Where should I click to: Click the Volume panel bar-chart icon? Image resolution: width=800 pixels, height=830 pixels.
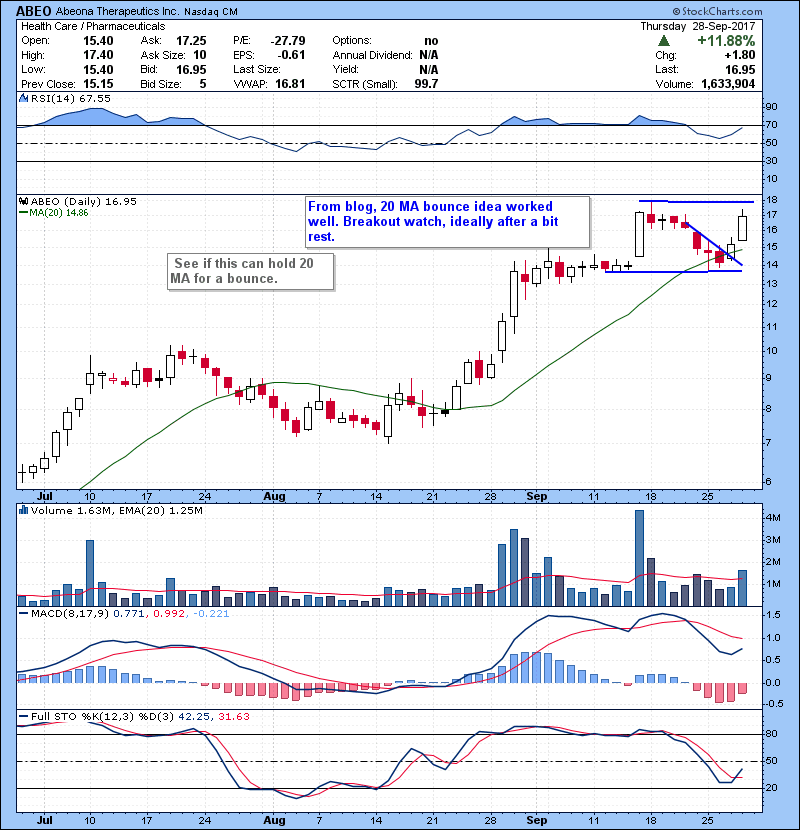tap(23, 510)
